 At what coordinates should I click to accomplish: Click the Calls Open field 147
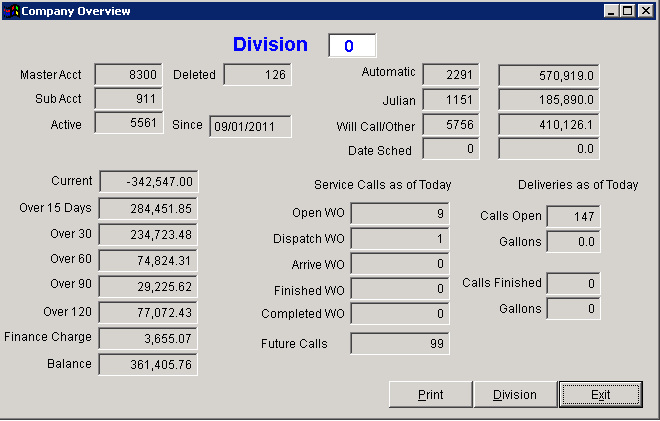pyautogui.click(x=573, y=216)
